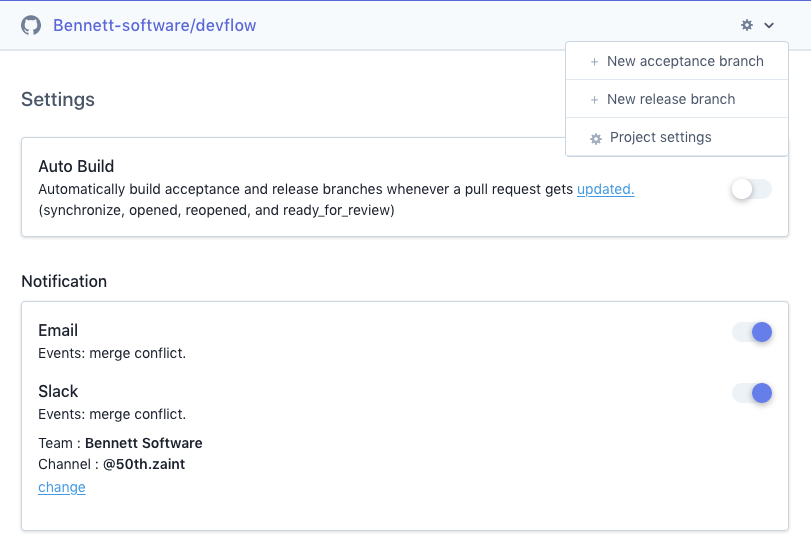The image size is (811, 555).
Task: Select the Bennett Software team name
Action: [144, 443]
